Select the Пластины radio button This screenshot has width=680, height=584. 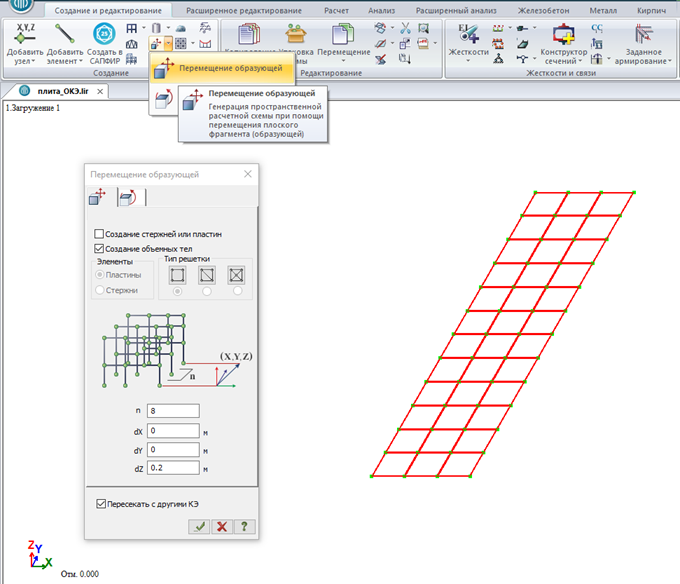coord(99,274)
